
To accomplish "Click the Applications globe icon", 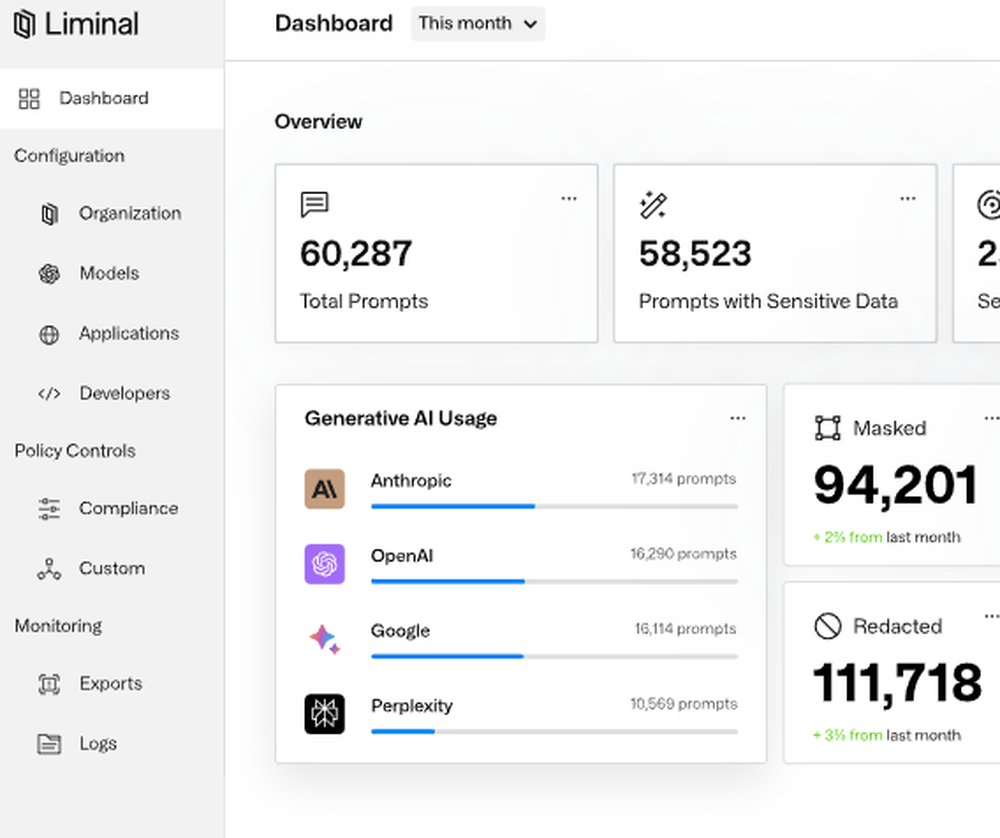I will (49, 334).
